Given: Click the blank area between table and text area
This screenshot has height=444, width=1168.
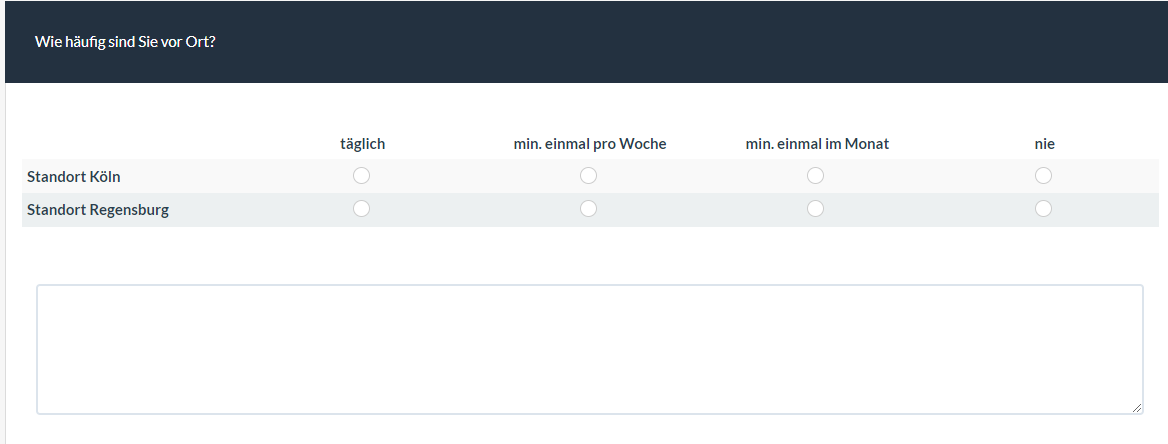Looking at the screenshot, I should (590, 256).
